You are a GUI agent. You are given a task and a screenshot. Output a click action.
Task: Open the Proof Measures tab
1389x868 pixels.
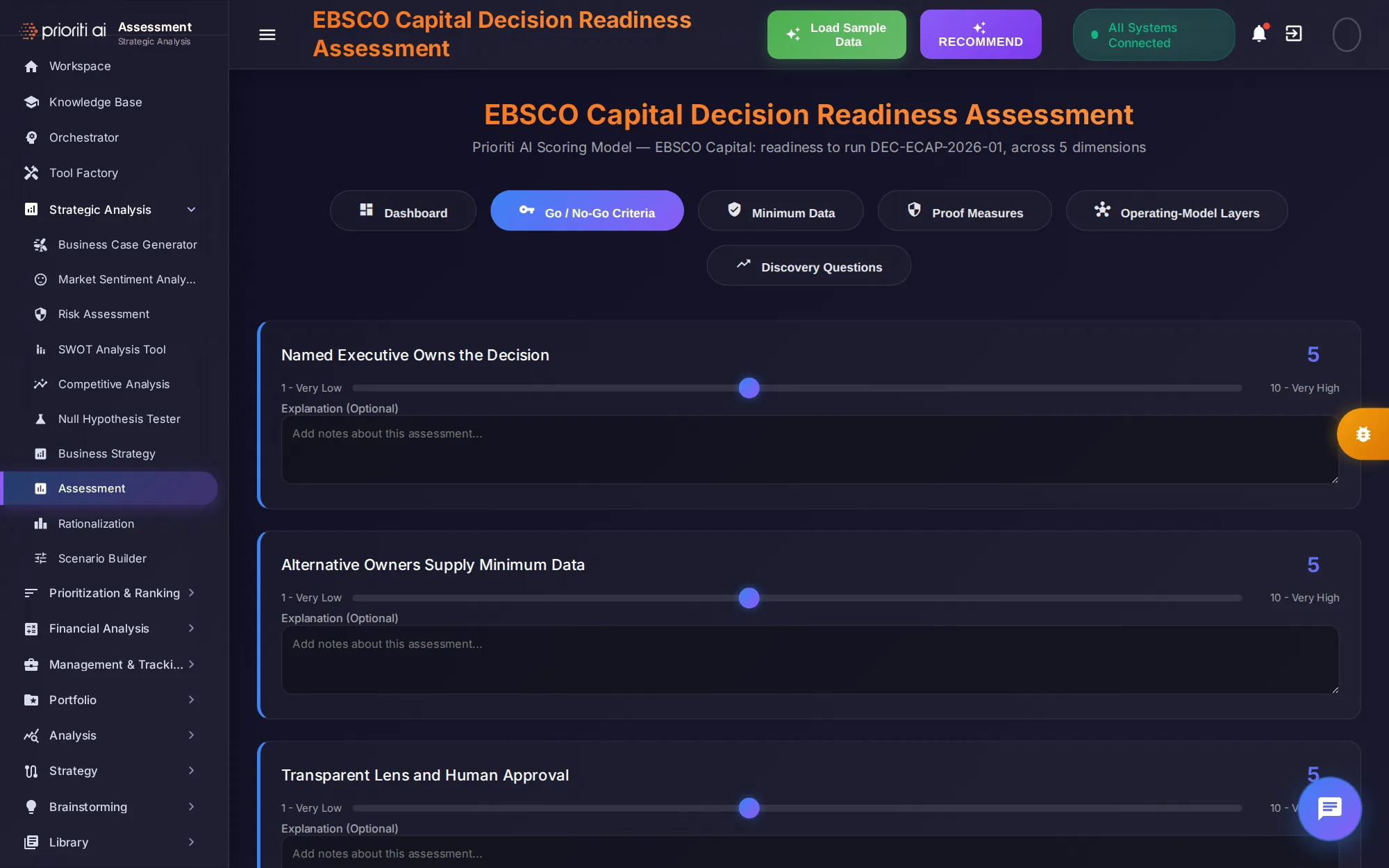click(x=965, y=211)
